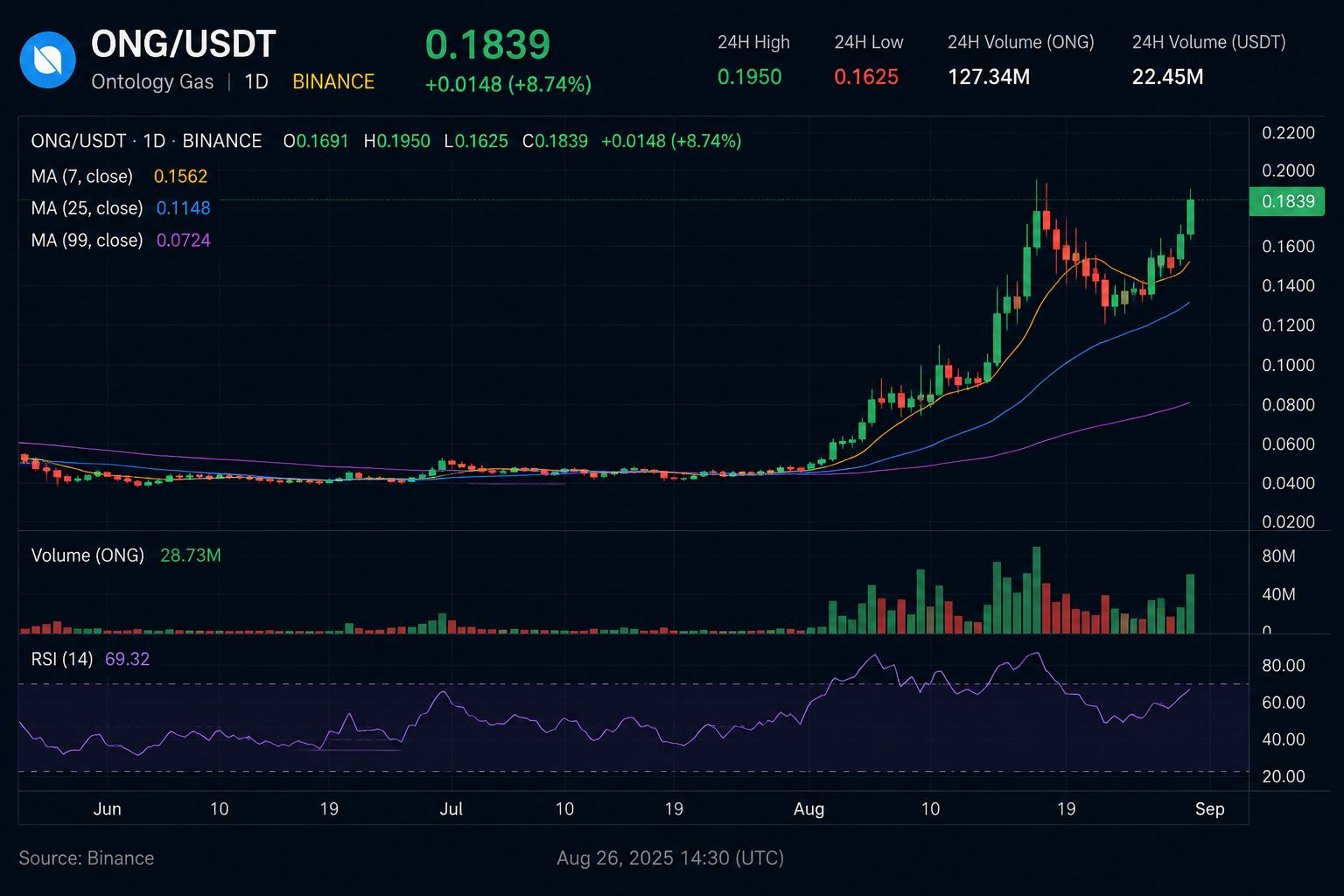This screenshot has height=896, width=1344.
Task: Click the 24H Low label
Action: pyautogui.click(x=869, y=42)
